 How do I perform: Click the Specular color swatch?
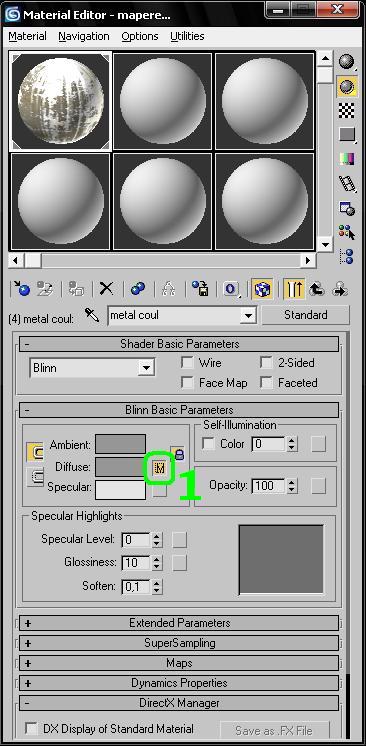(120, 490)
